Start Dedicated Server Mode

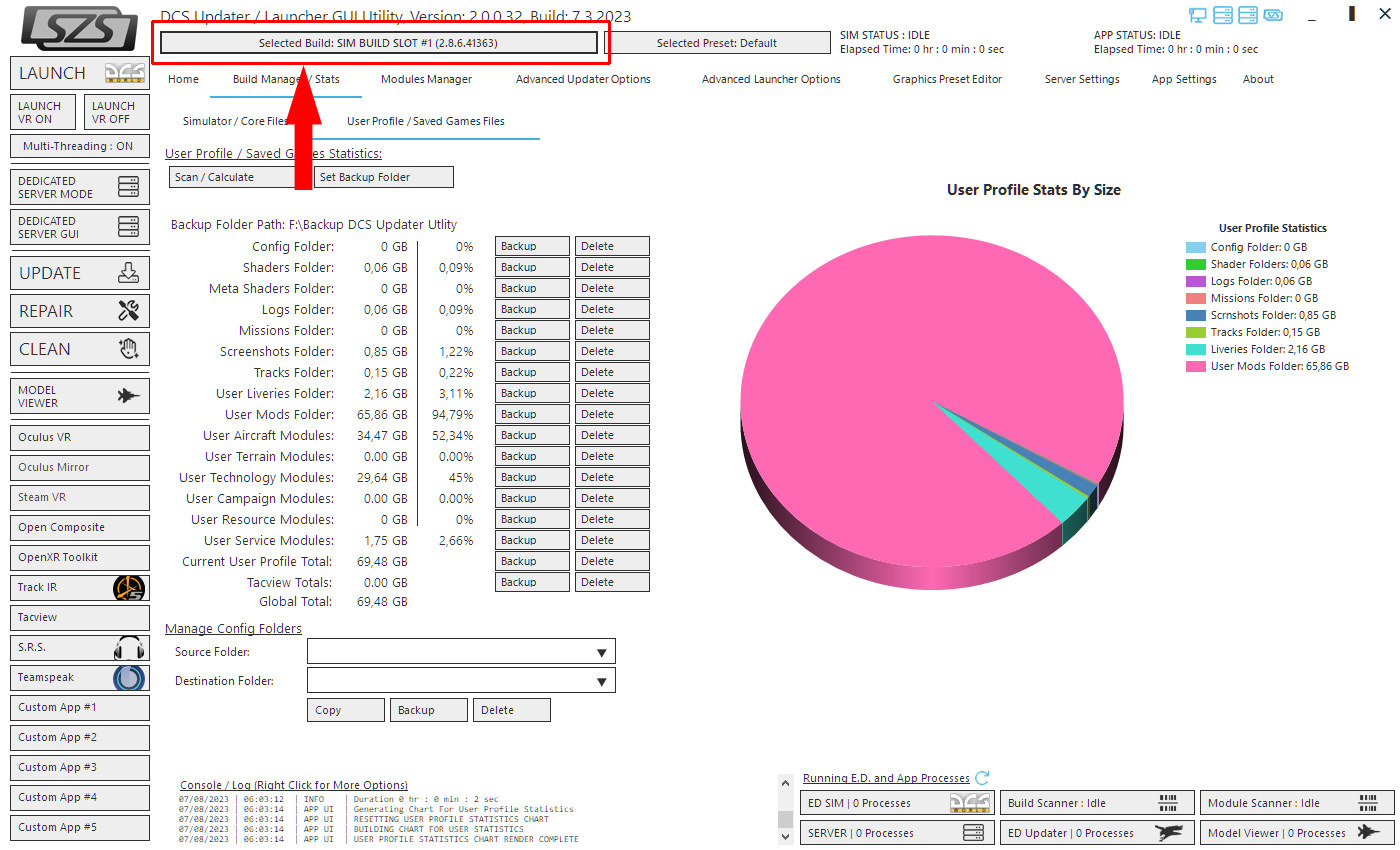[80, 187]
